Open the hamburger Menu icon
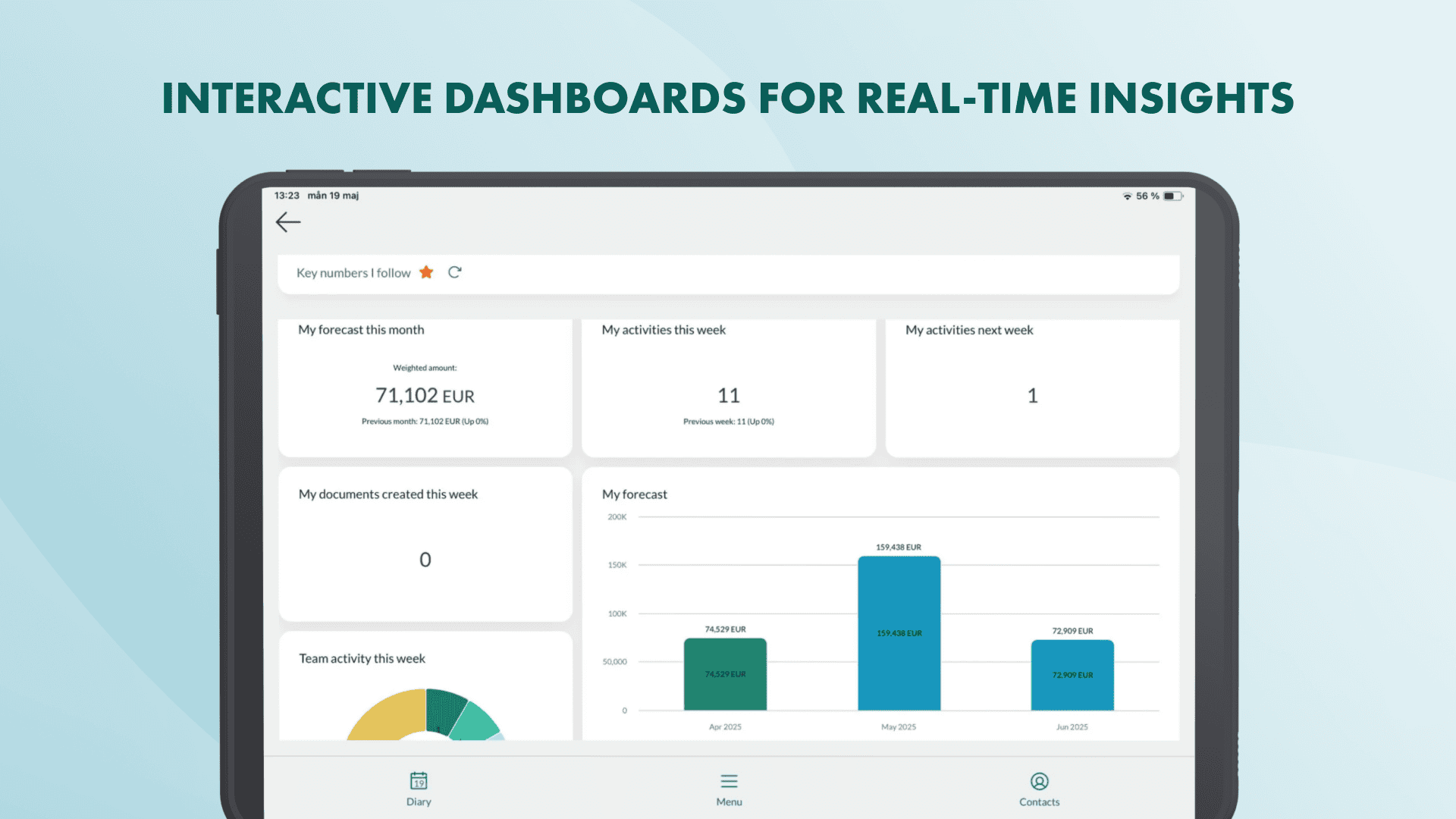1456x819 pixels. [x=729, y=781]
